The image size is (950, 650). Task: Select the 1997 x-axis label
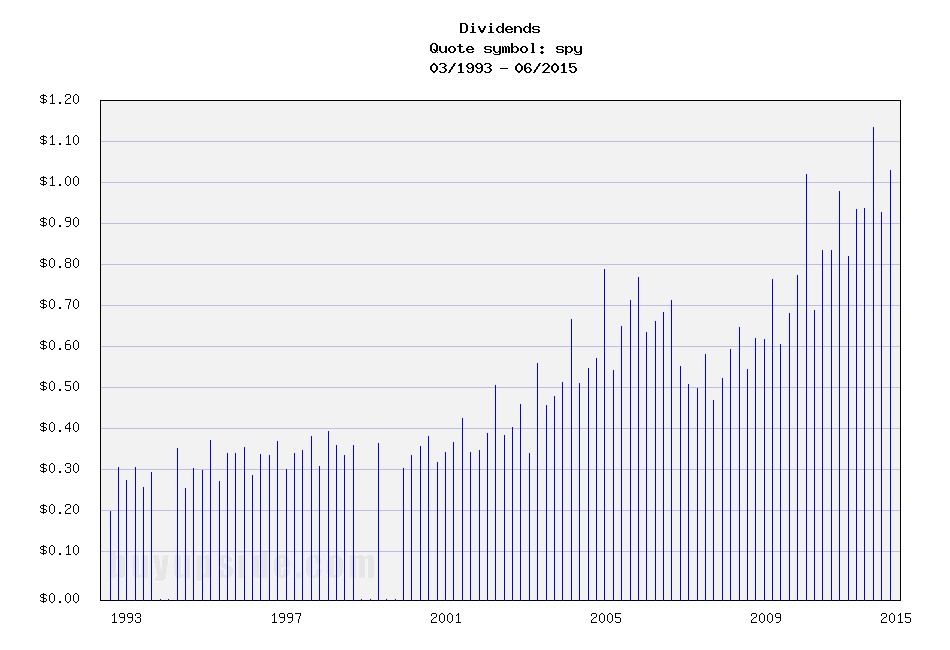coord(286,618)
